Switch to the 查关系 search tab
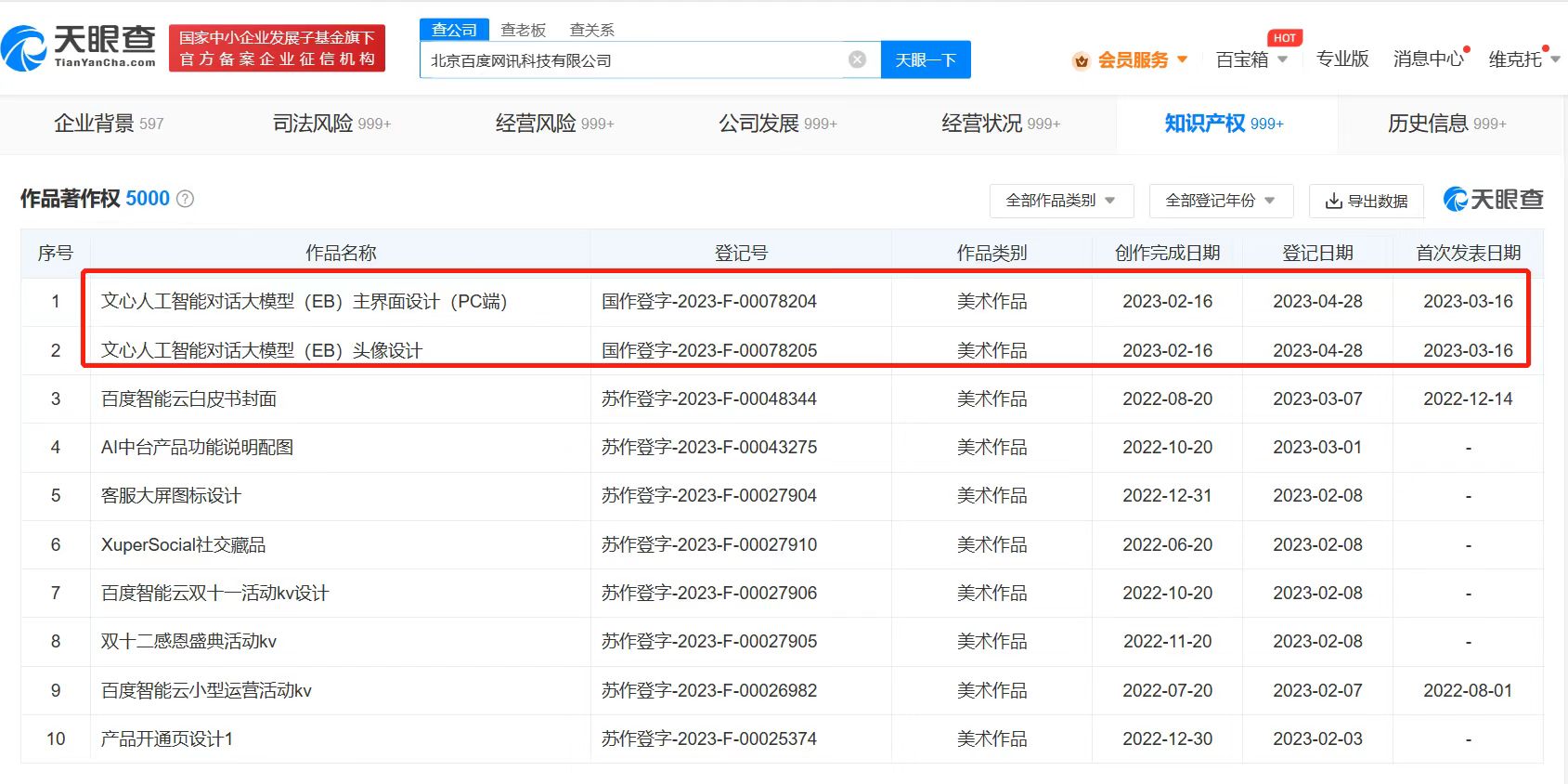 click(x=592, y=30)
